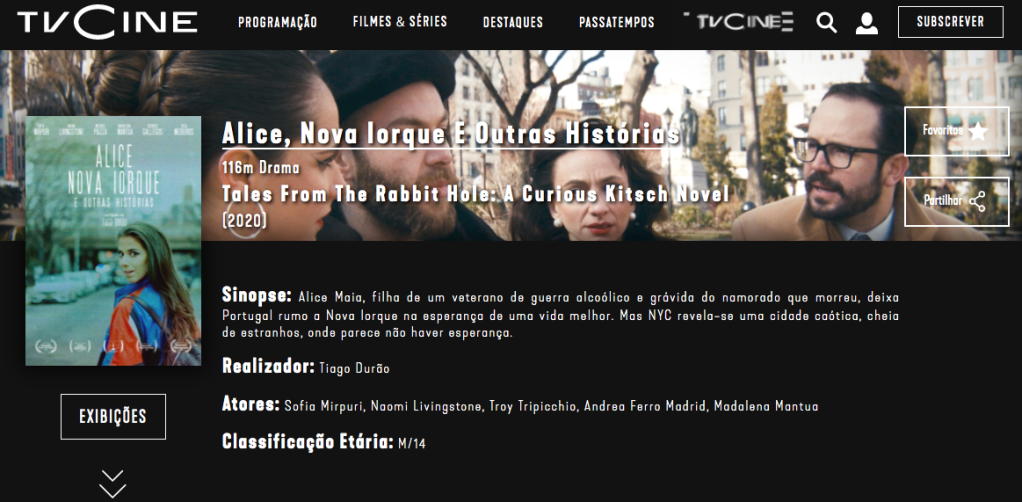Expand the double chevron below Exibições
Viewport: 1022px width, 502px height.
113,484
